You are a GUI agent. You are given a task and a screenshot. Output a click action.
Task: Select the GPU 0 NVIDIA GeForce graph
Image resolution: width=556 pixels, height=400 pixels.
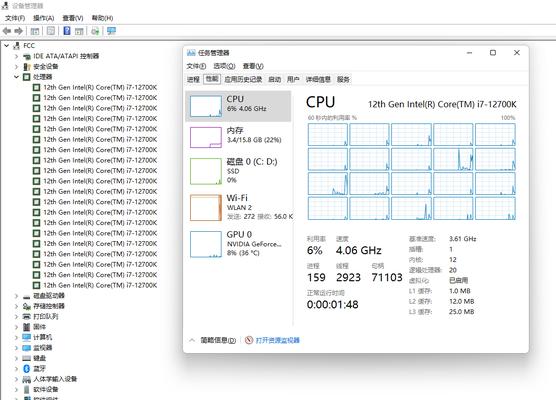click(x=206, y=244)
